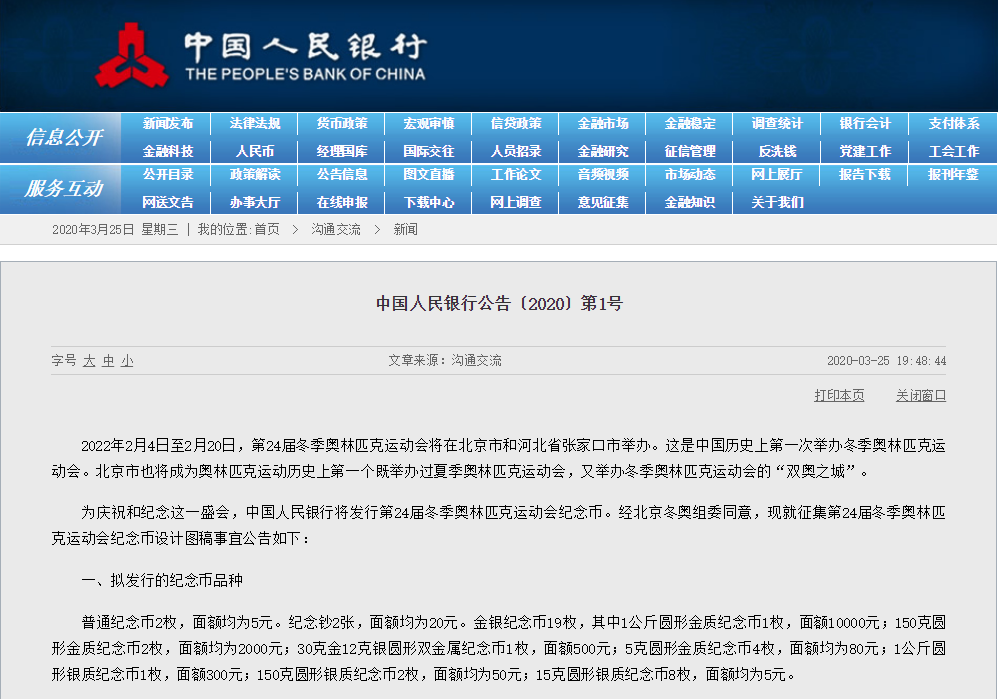Click the article title 中国人民银行公告〔2020〕第1号
The height and width of the screenshot is (699, 998).
point(499,304)
